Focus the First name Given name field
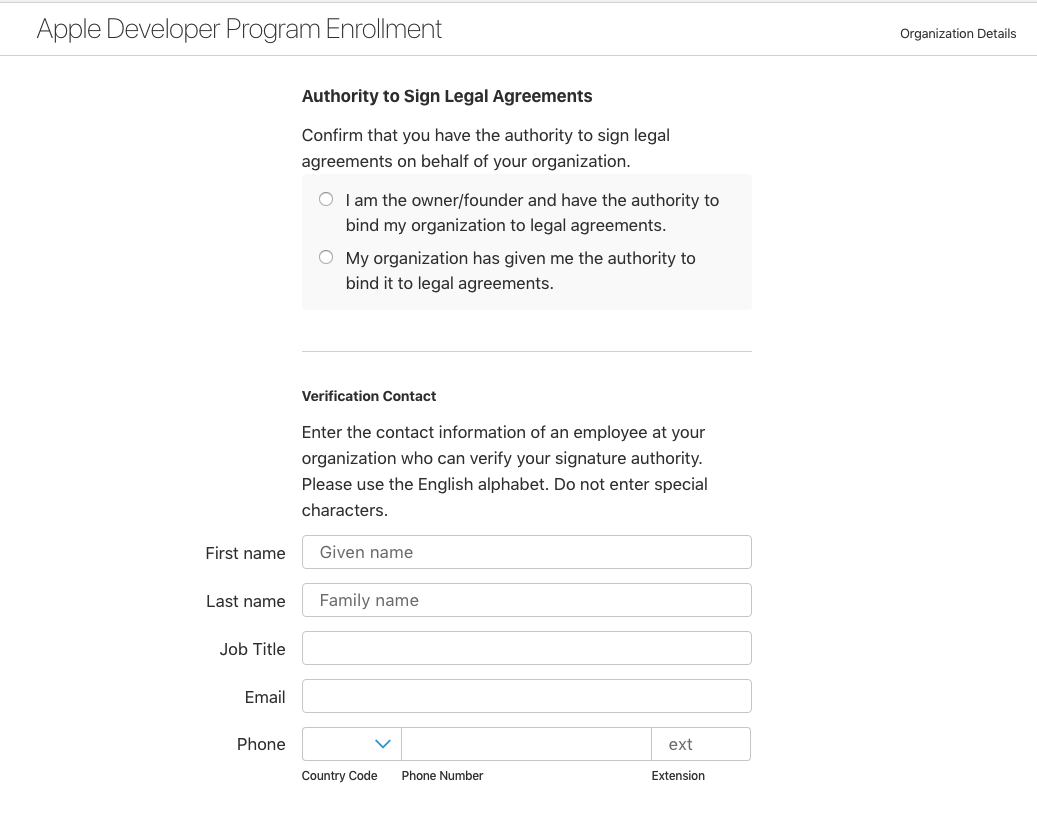 point(526,552)
